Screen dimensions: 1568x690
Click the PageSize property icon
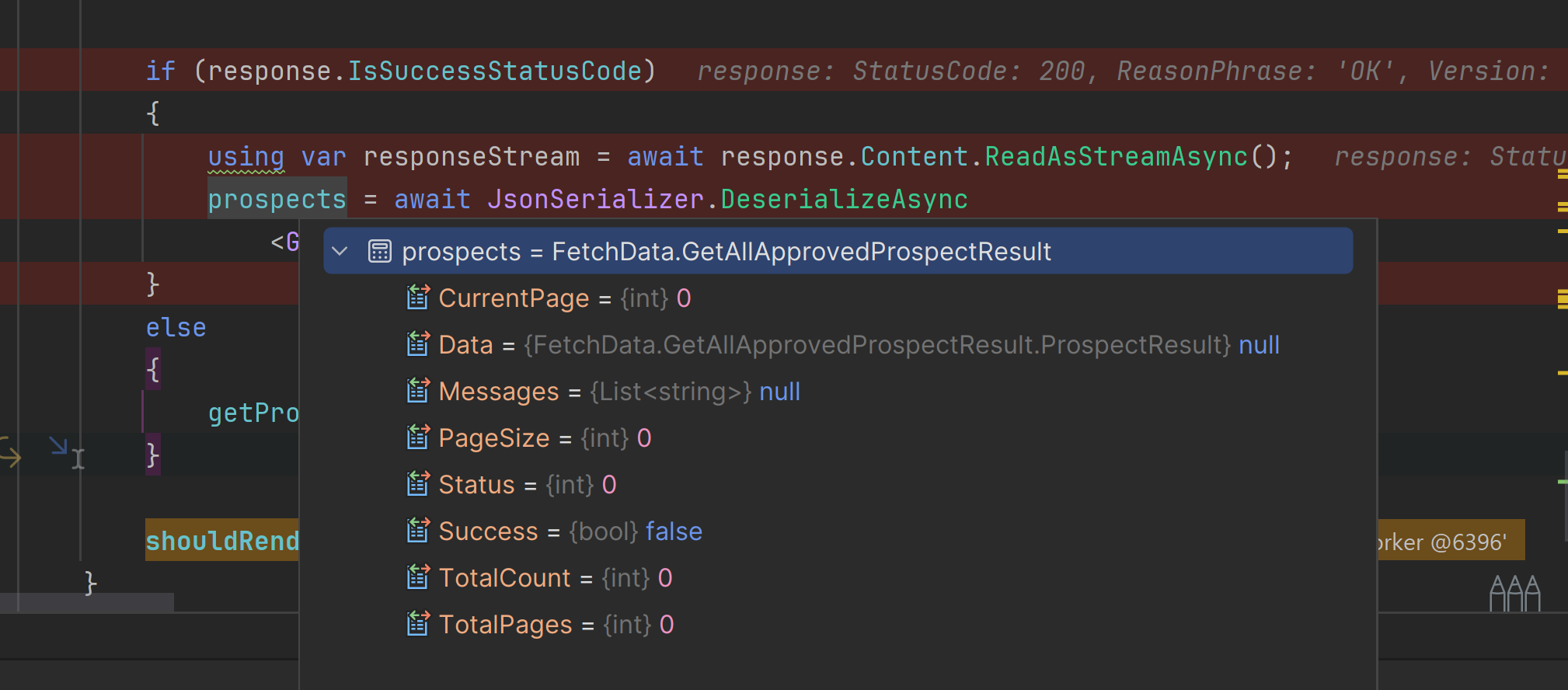pyautogui.click(x=418, y=437)
